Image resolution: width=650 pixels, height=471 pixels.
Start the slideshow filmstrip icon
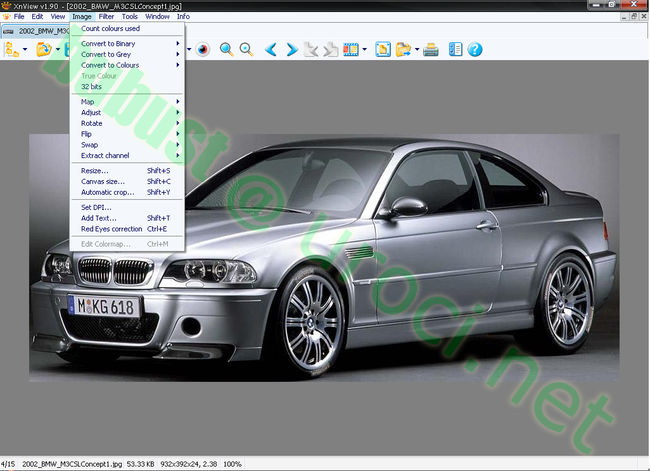click(x=351, y=49)
